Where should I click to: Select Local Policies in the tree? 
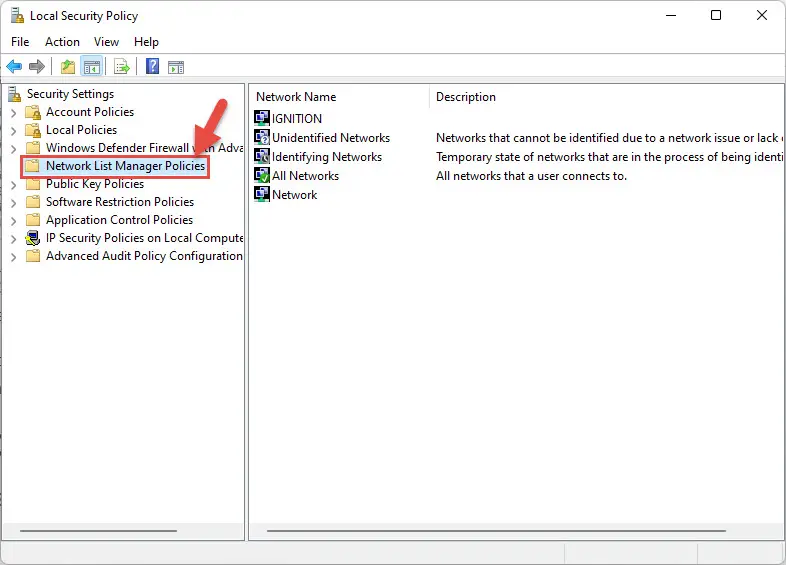point(81,130)
